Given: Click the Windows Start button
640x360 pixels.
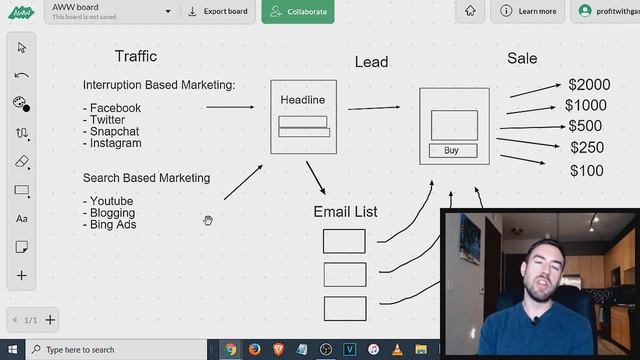Looking at the screenshot, I should (x=13, y=350).
